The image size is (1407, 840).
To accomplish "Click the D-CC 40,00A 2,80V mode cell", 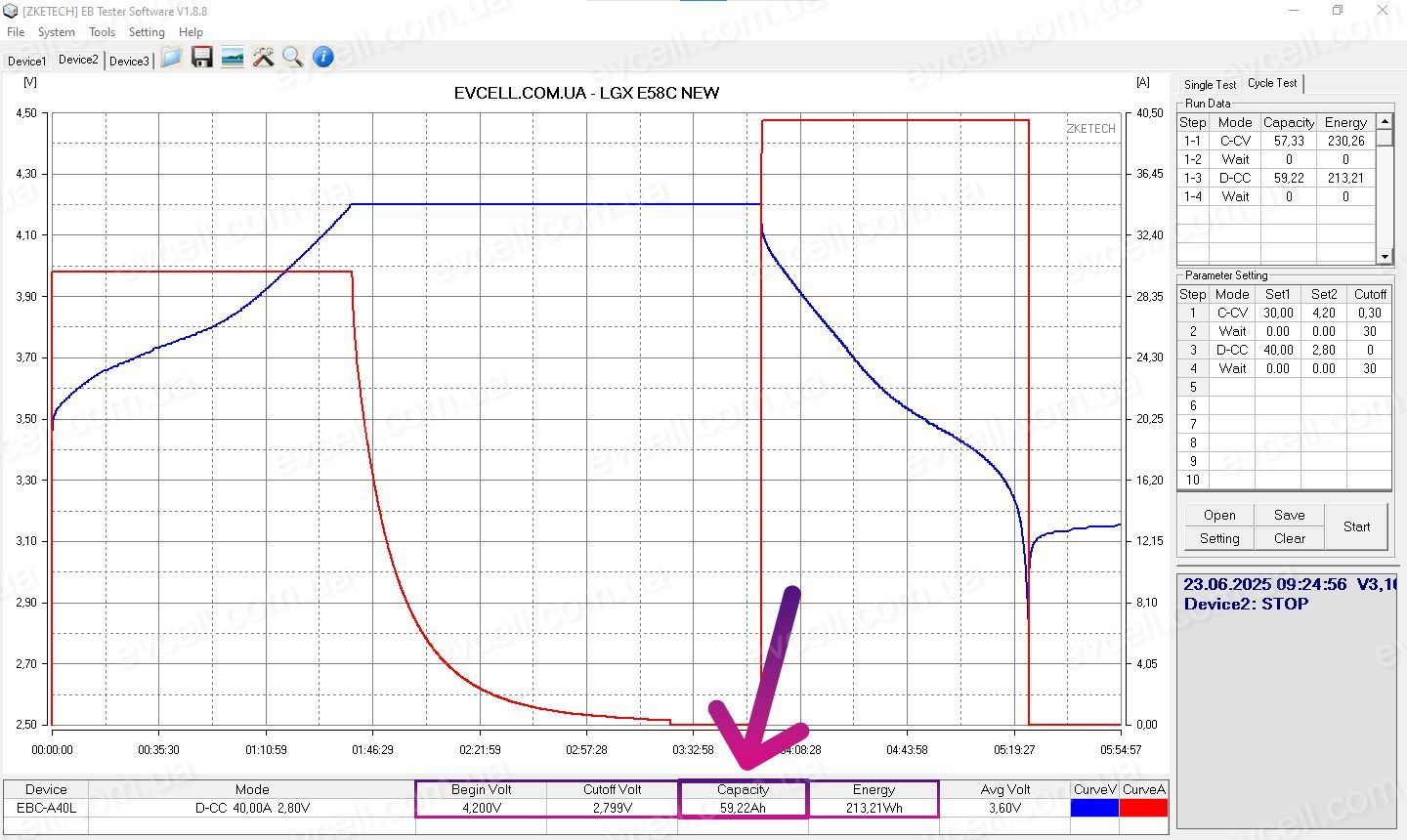I will [x=252, y=808].
